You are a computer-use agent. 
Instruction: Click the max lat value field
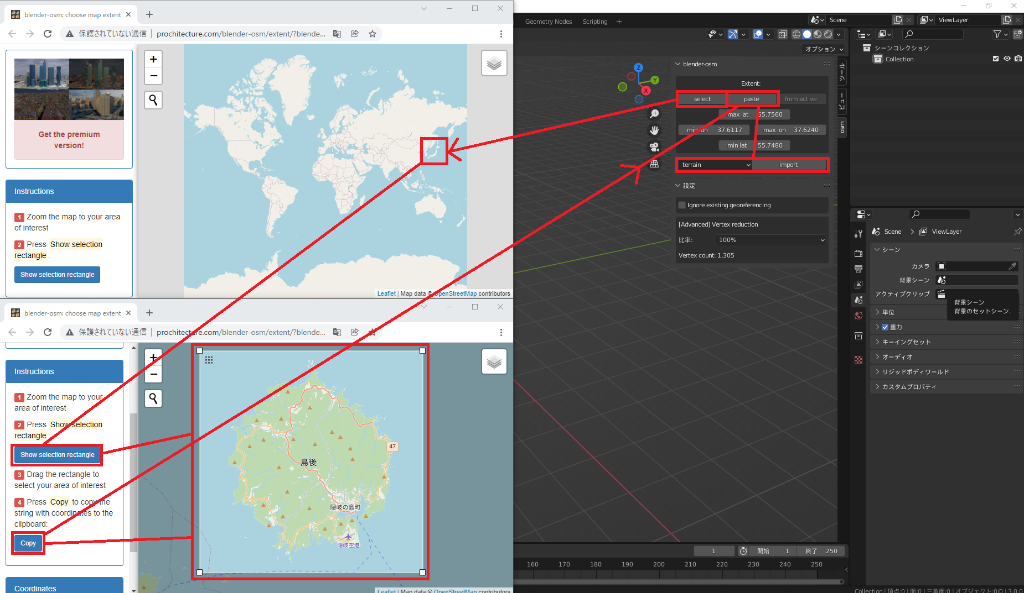click(753, 115)
